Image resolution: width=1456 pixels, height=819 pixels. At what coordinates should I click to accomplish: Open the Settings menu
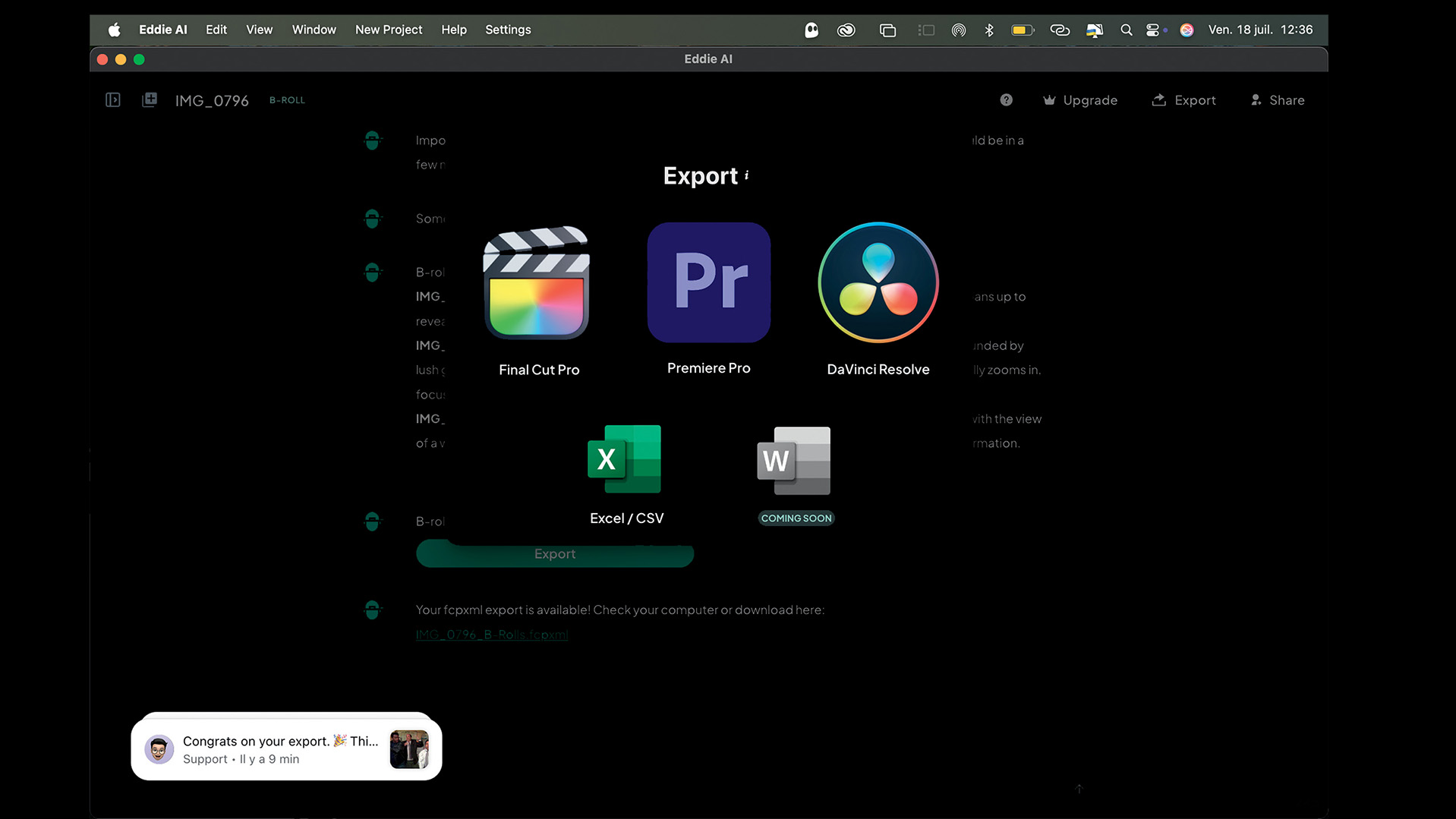coord(508,30)
